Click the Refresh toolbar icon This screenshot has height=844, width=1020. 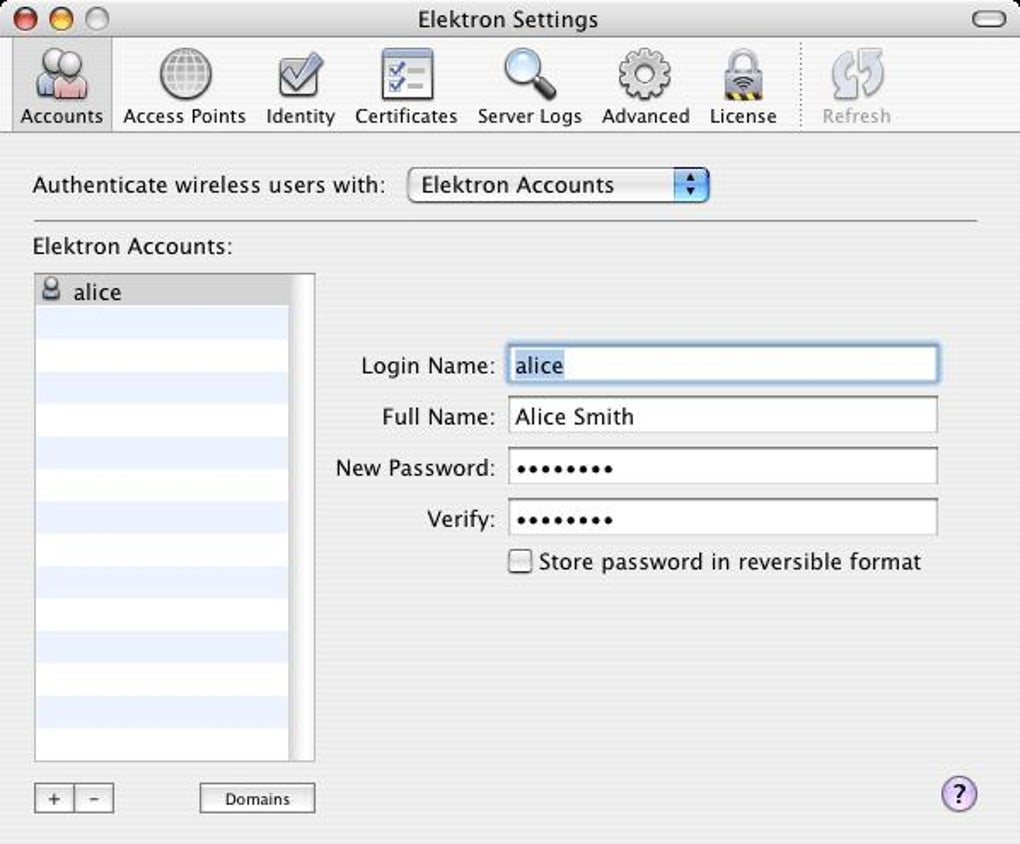tap(857, 85)
